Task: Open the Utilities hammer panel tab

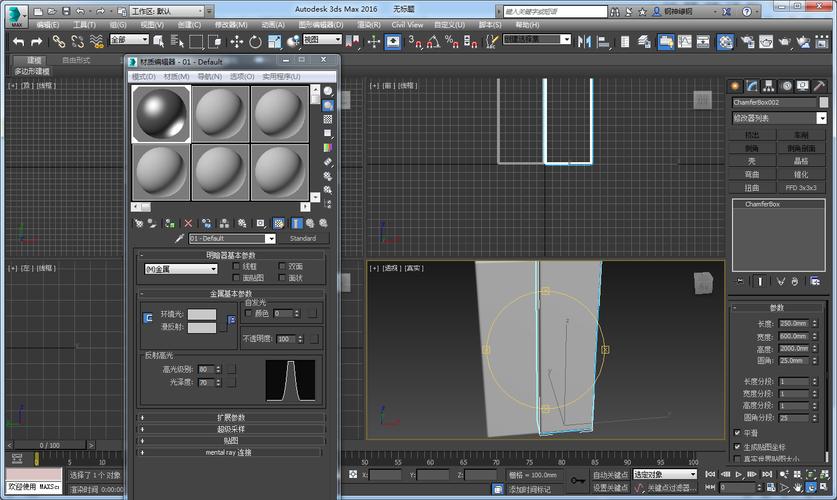Action: pos(820,86)
